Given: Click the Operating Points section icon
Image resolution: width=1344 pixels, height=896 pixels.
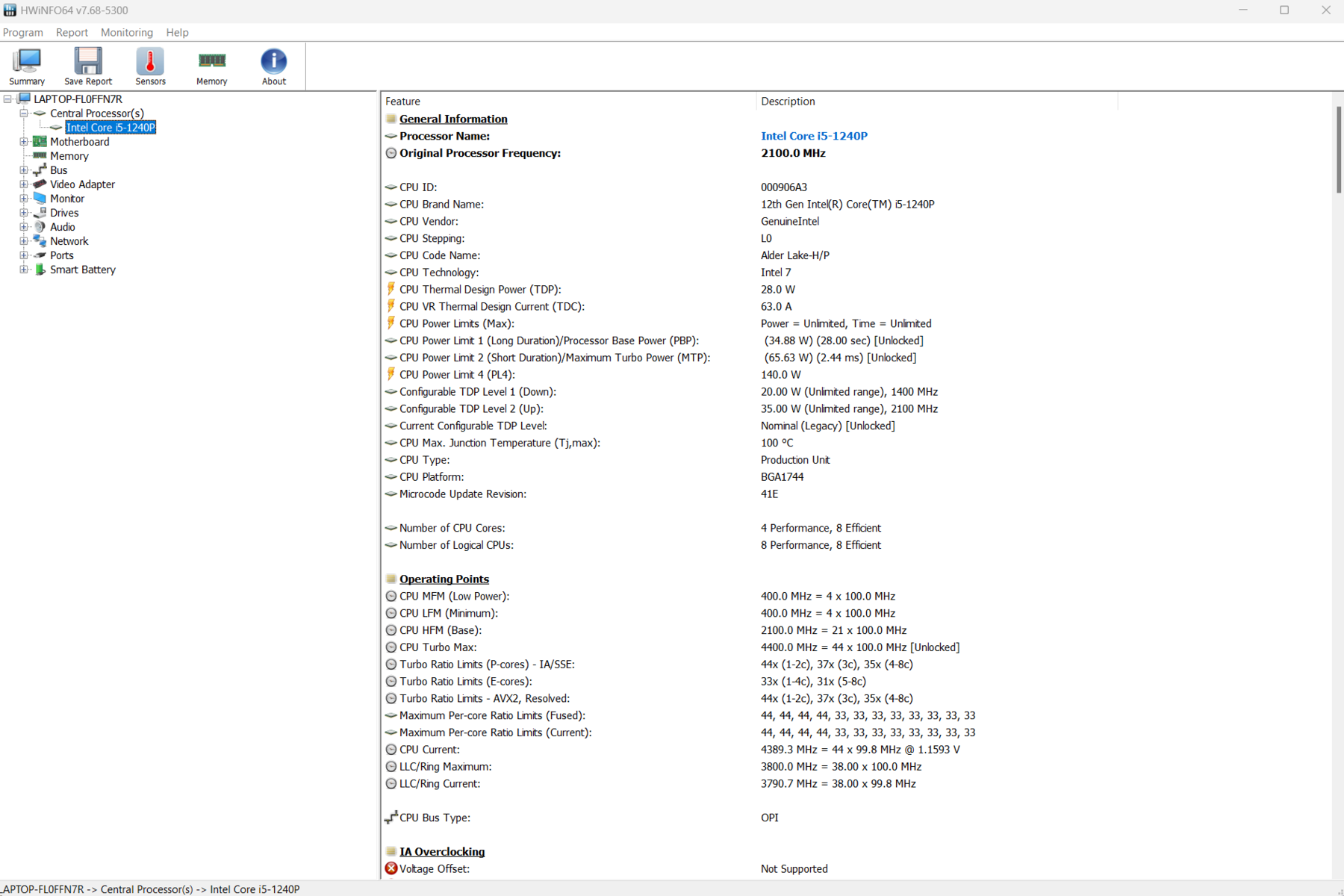Looking at the screenshot, I should point(391,579).
